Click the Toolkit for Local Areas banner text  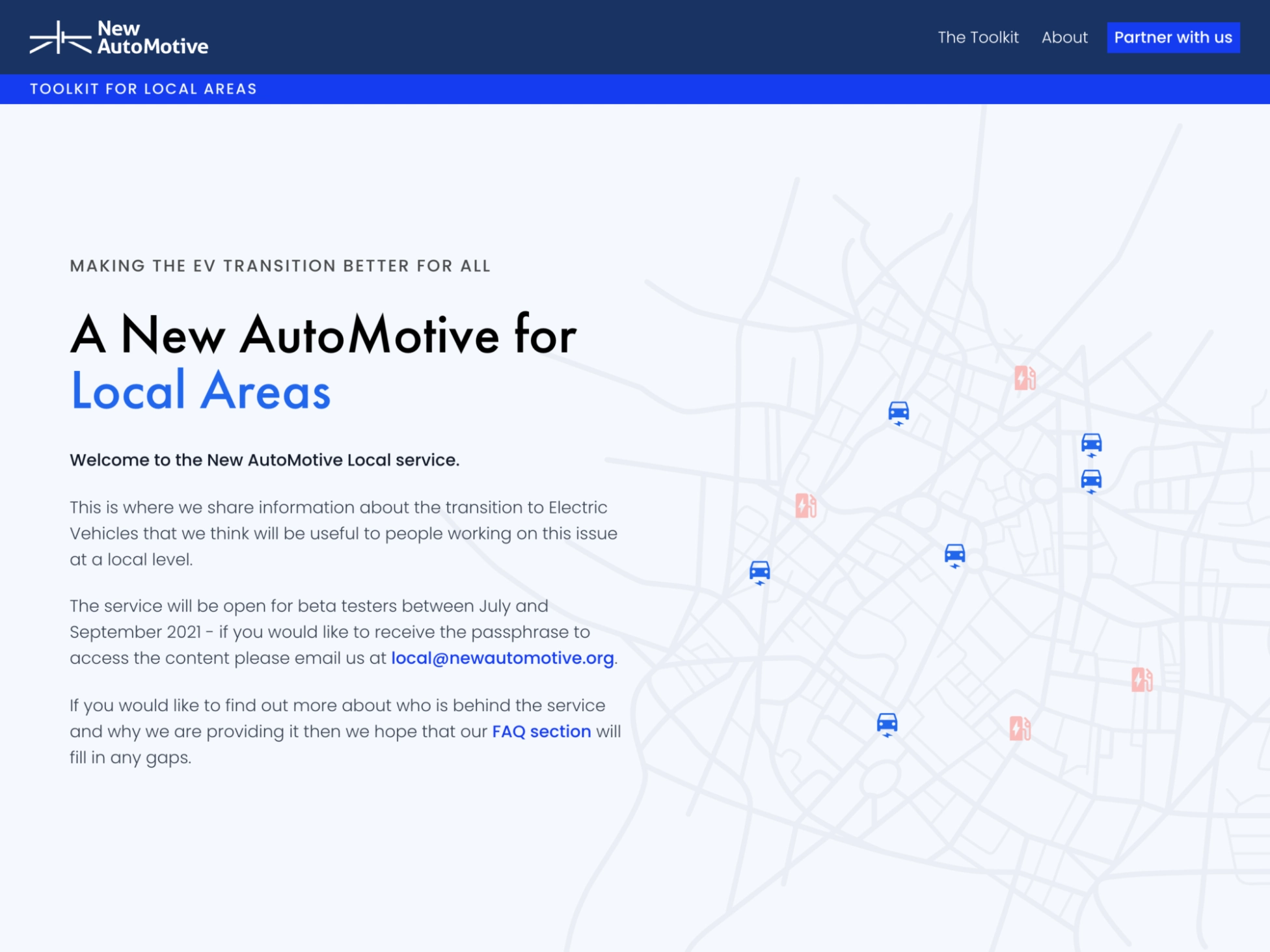pos(144,89)
